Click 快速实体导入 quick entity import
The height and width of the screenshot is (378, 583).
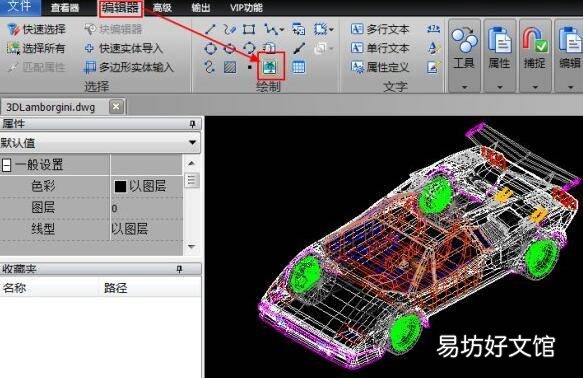(x=124, y=48)
